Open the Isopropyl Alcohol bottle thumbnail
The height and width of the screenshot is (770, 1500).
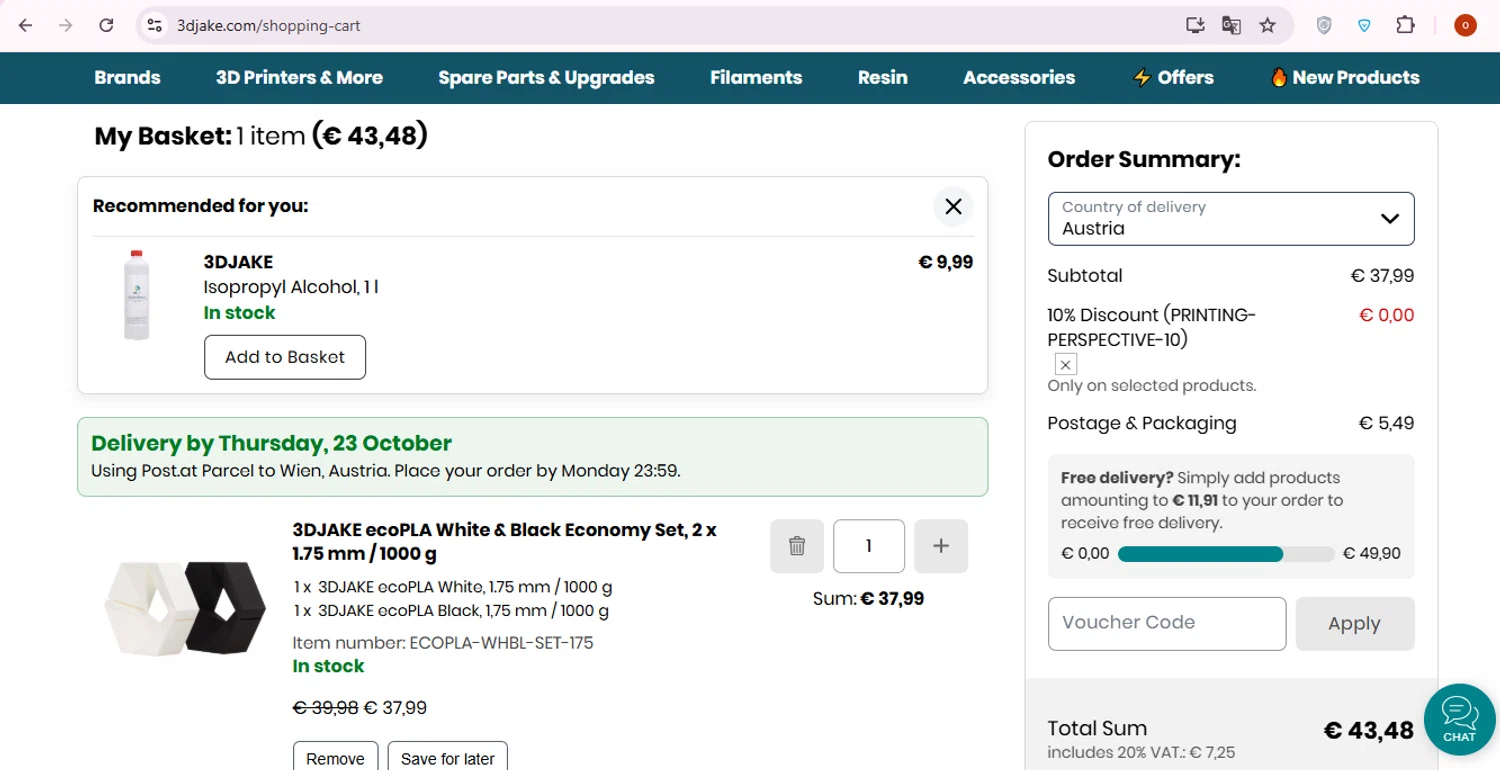(137, 296)
